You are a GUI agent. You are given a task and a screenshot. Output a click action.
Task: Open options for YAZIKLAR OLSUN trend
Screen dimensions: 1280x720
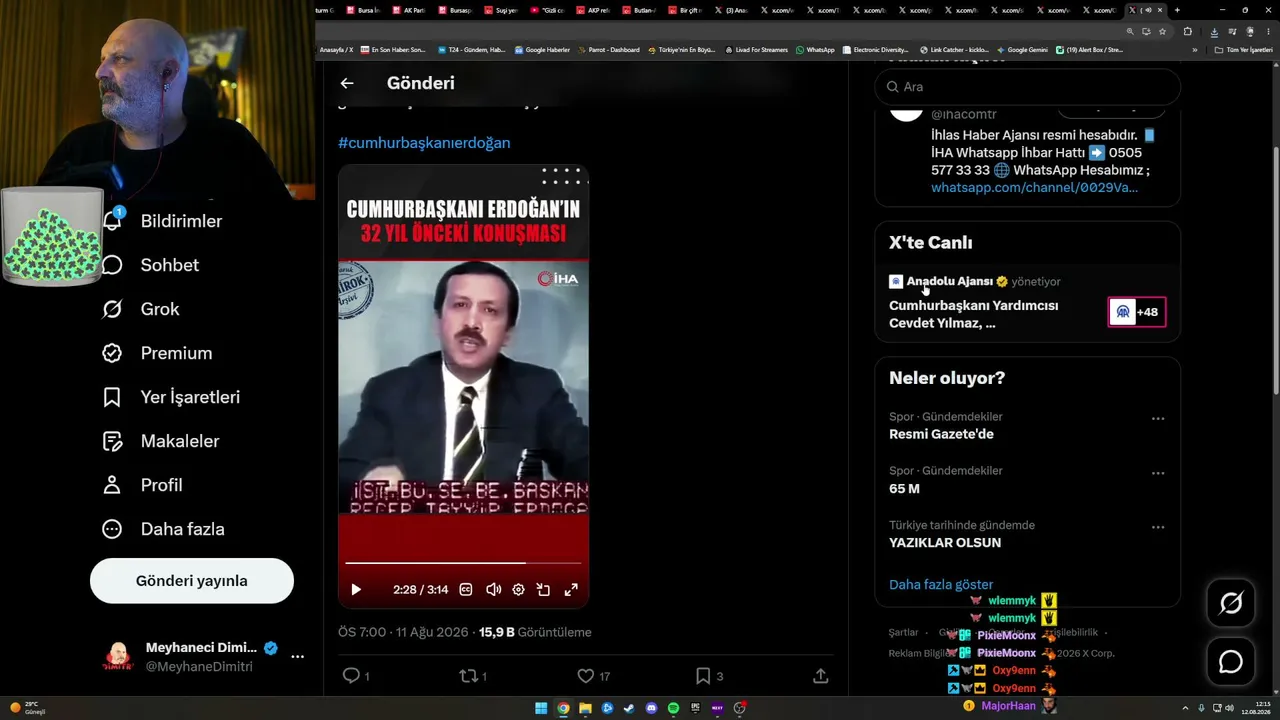point(1158,527)
